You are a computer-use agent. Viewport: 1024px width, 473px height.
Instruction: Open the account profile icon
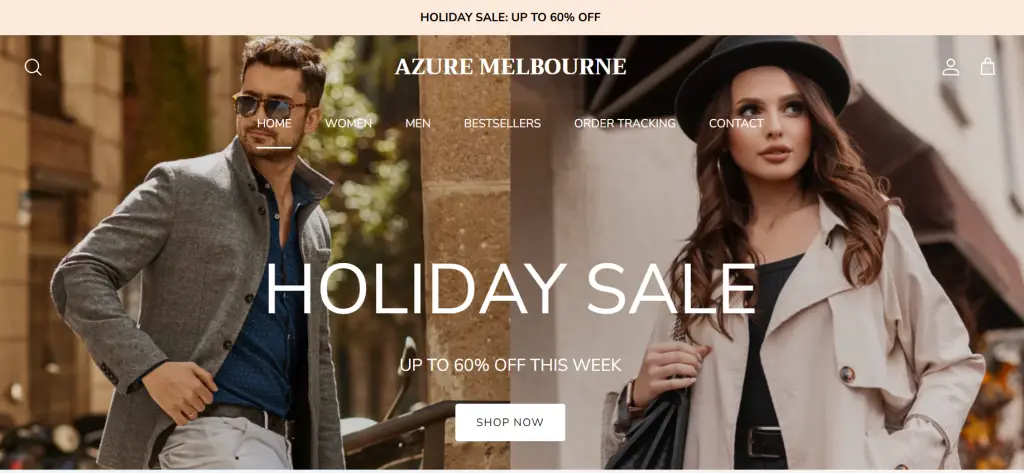click(x=951, y=67)
